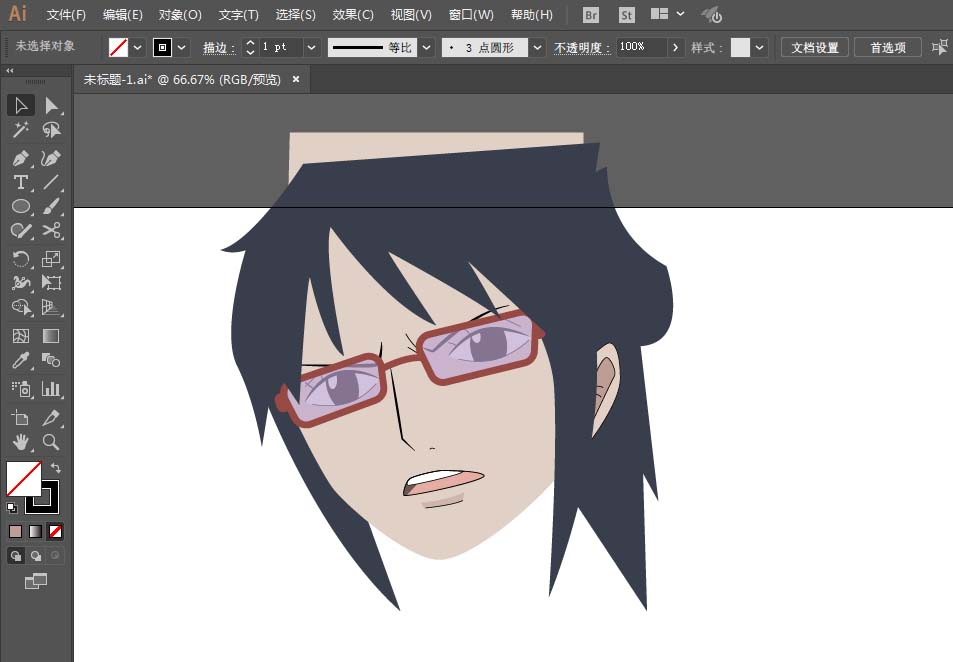Enable Draw Behind mode
953x662 pixels.
[36, 556]
